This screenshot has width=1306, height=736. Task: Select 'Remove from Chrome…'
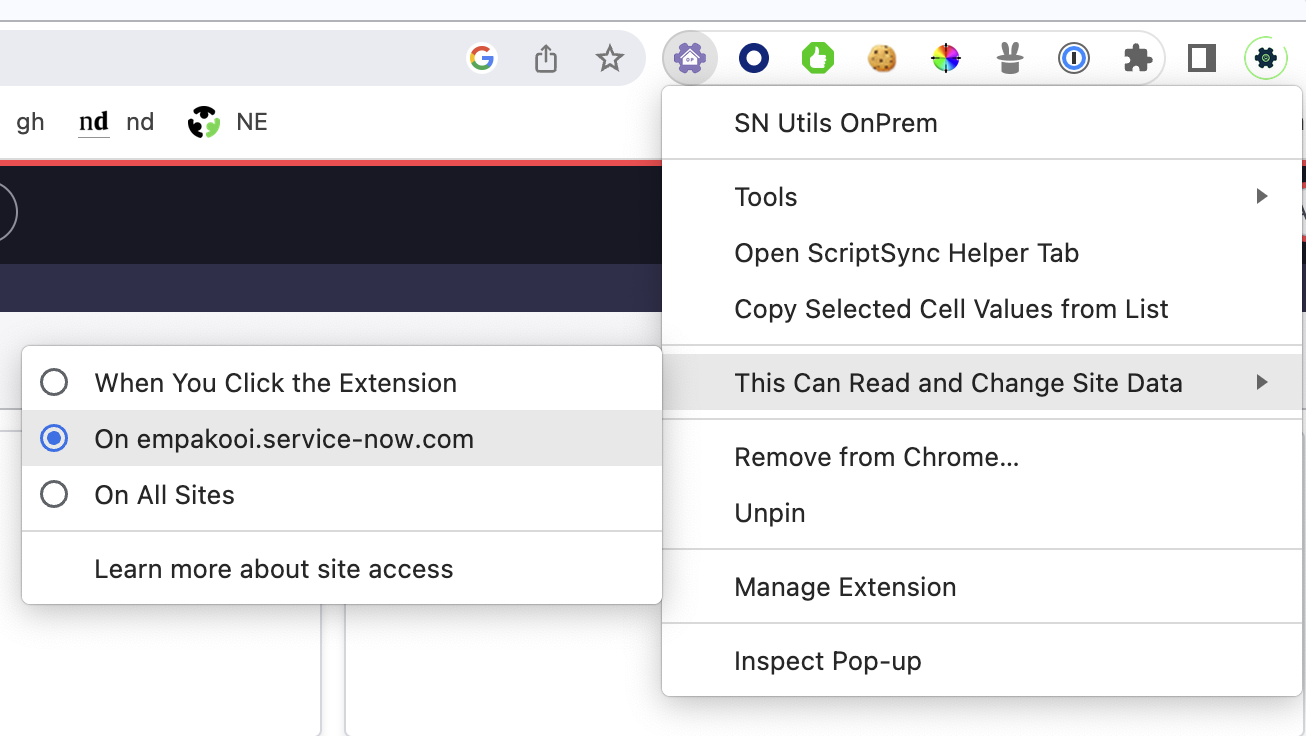982,457
